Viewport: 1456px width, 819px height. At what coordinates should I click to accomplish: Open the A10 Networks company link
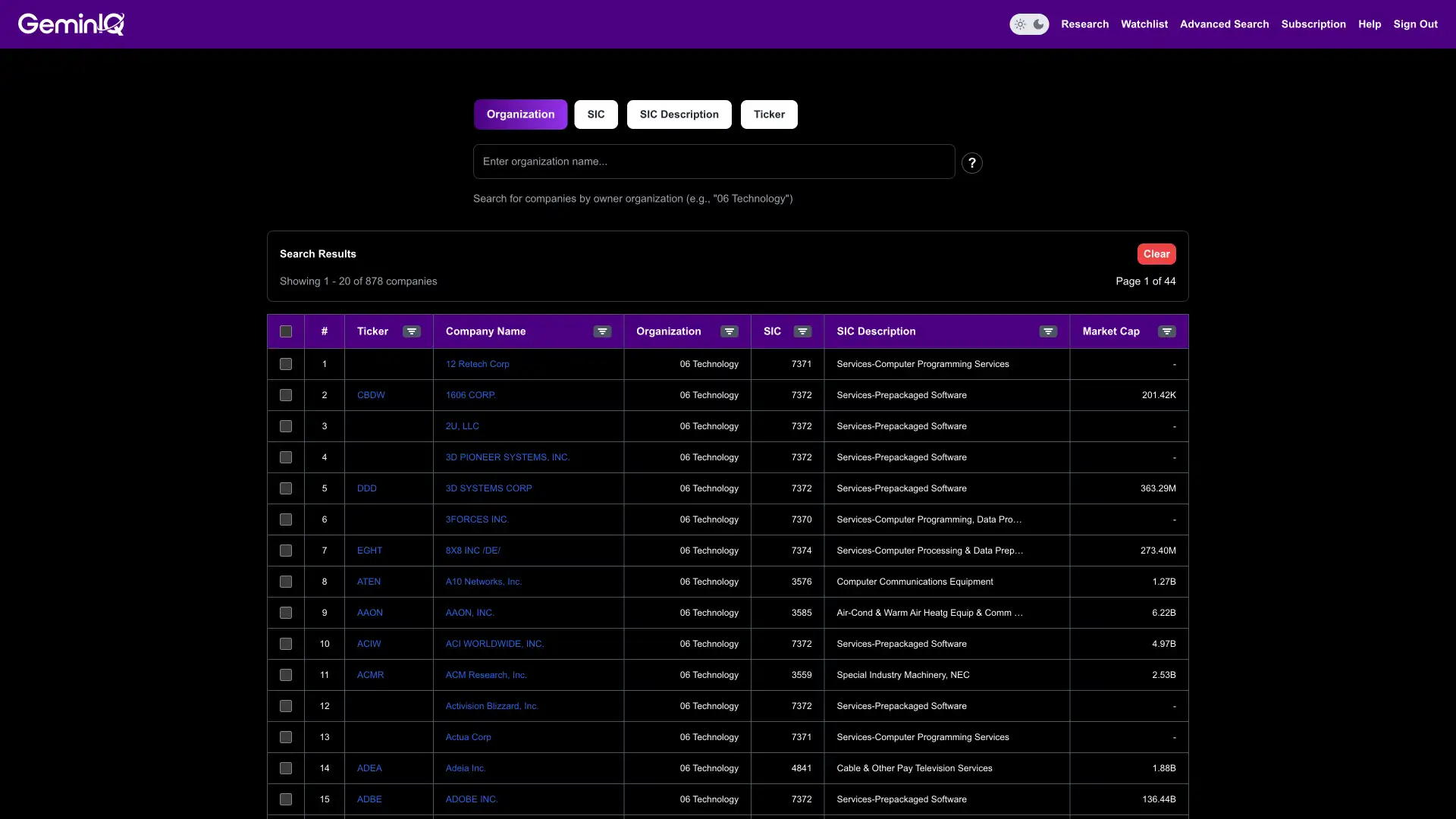484,582
